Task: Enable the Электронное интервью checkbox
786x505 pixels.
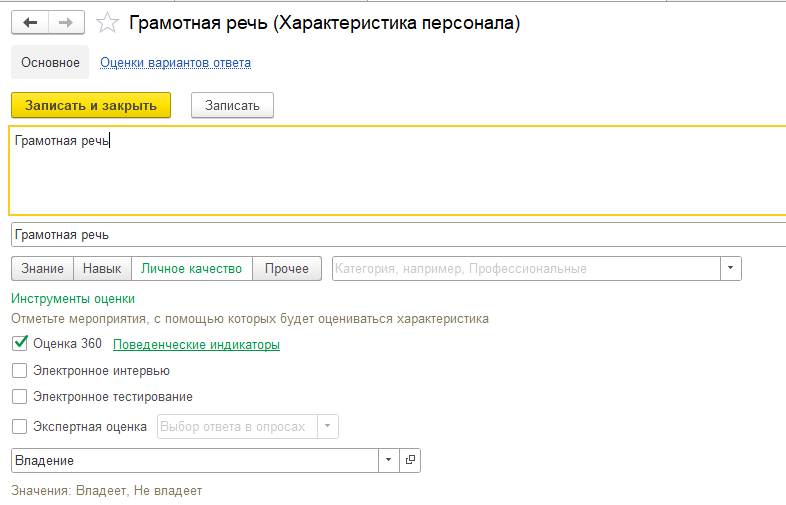Action: [x=20, y=371]
